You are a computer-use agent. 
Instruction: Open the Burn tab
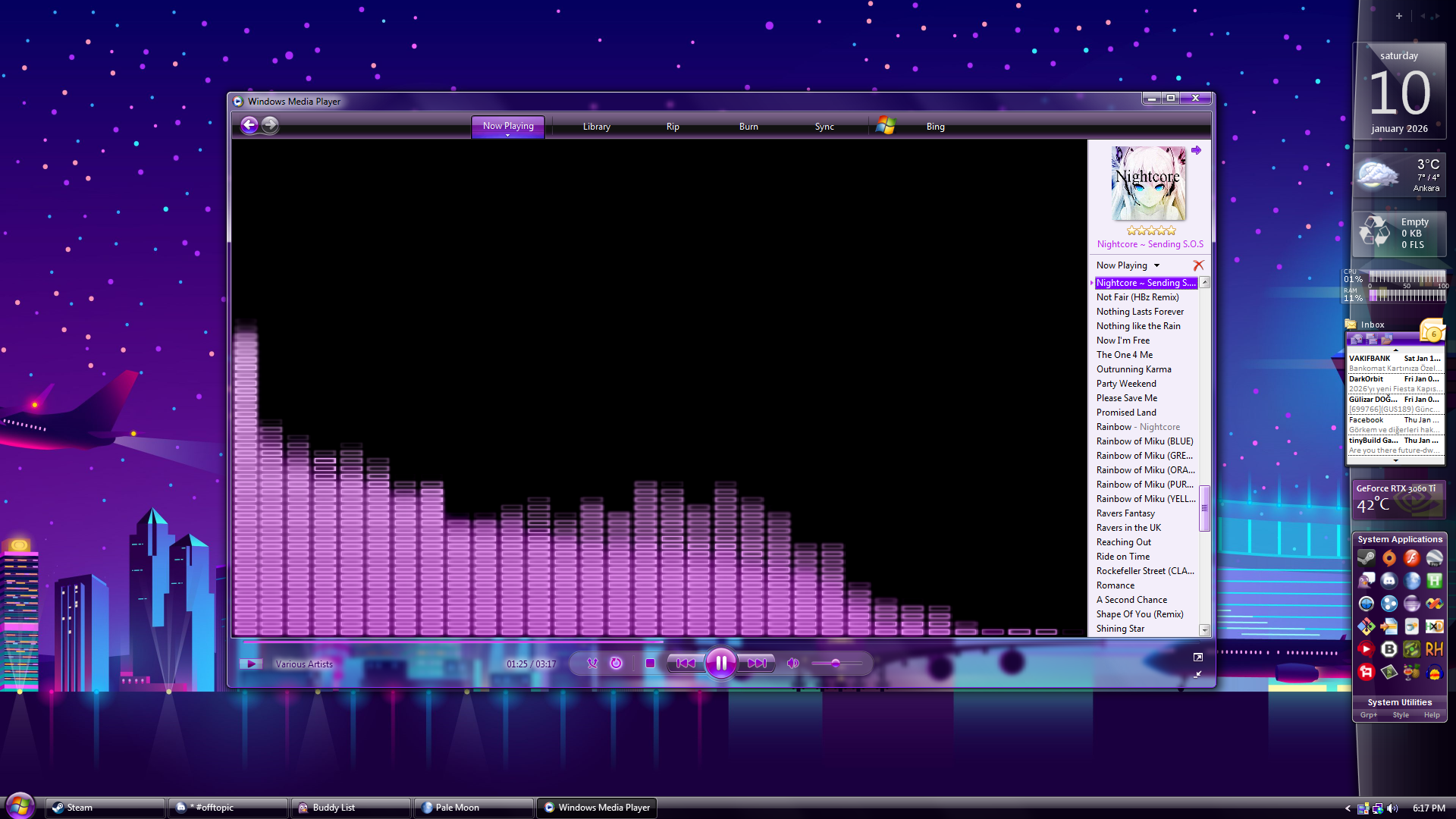click(x=748, y=127)
